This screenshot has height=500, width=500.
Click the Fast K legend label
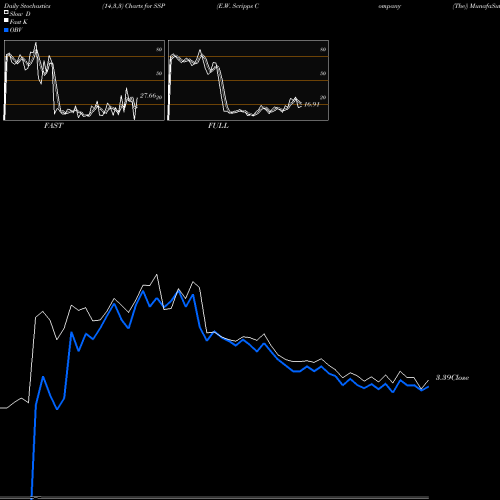tap(19, 22)
